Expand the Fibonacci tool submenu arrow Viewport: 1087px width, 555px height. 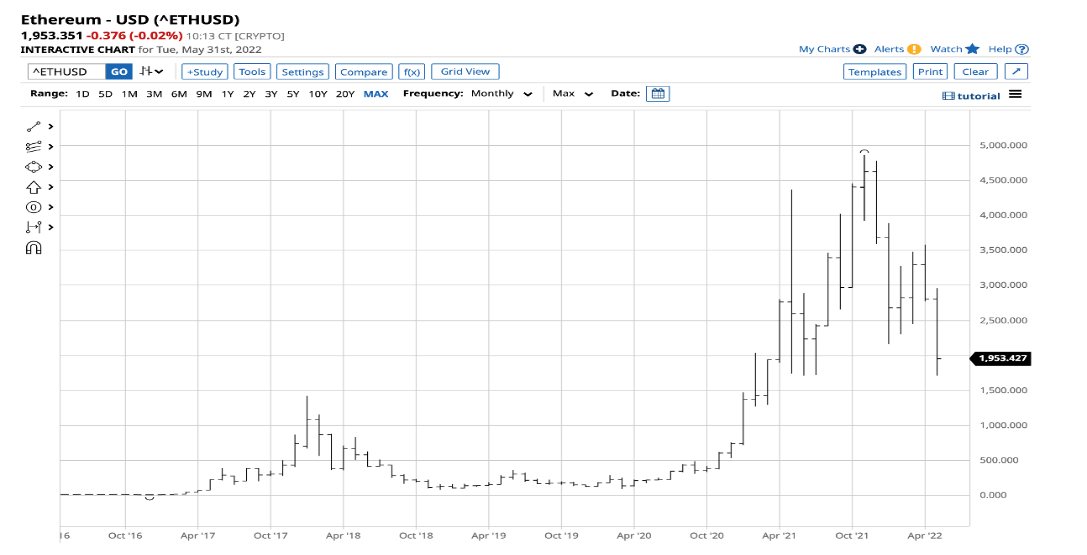coord(51,147)
